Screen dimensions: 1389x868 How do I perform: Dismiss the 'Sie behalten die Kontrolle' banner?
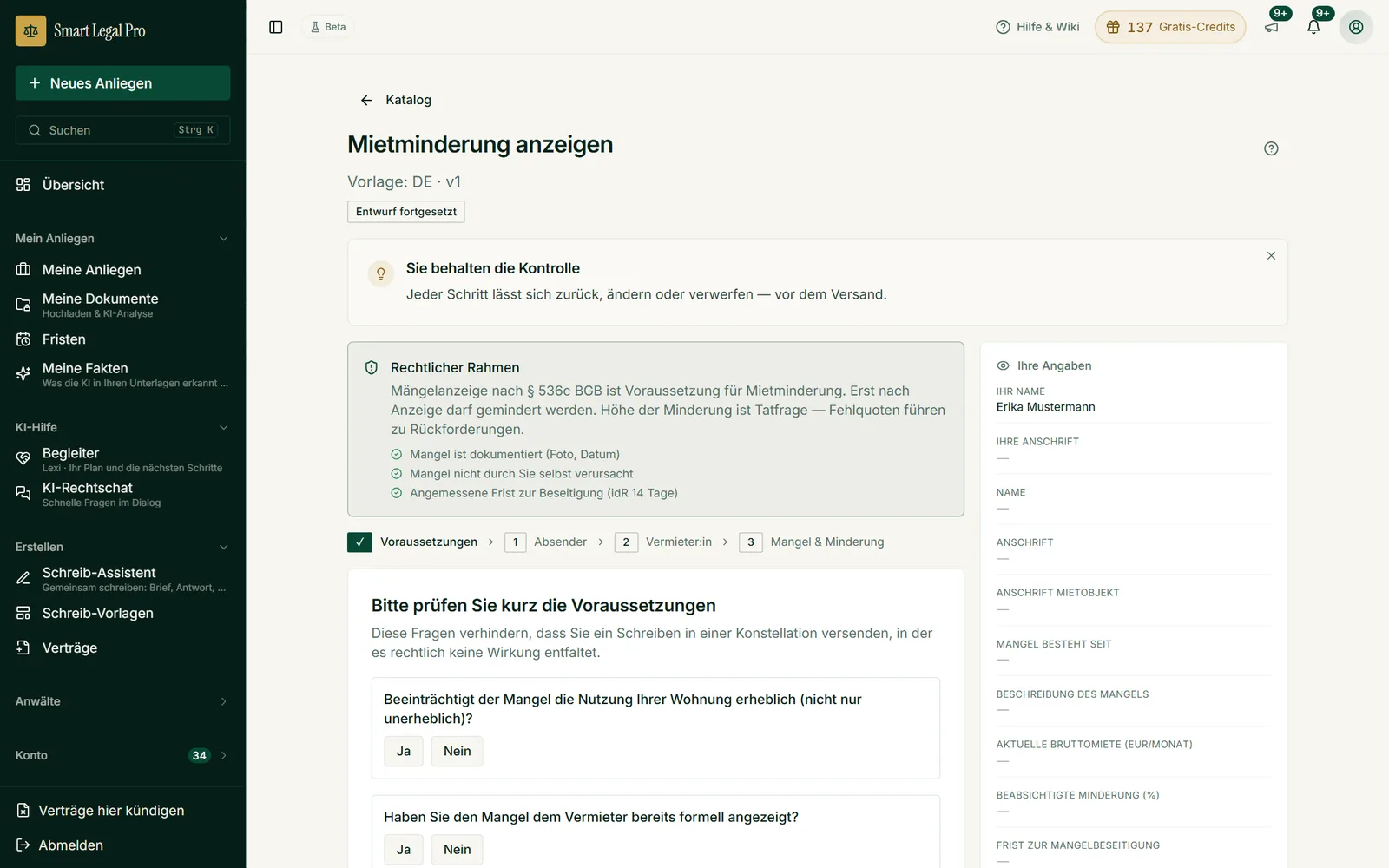point(1271,255)
